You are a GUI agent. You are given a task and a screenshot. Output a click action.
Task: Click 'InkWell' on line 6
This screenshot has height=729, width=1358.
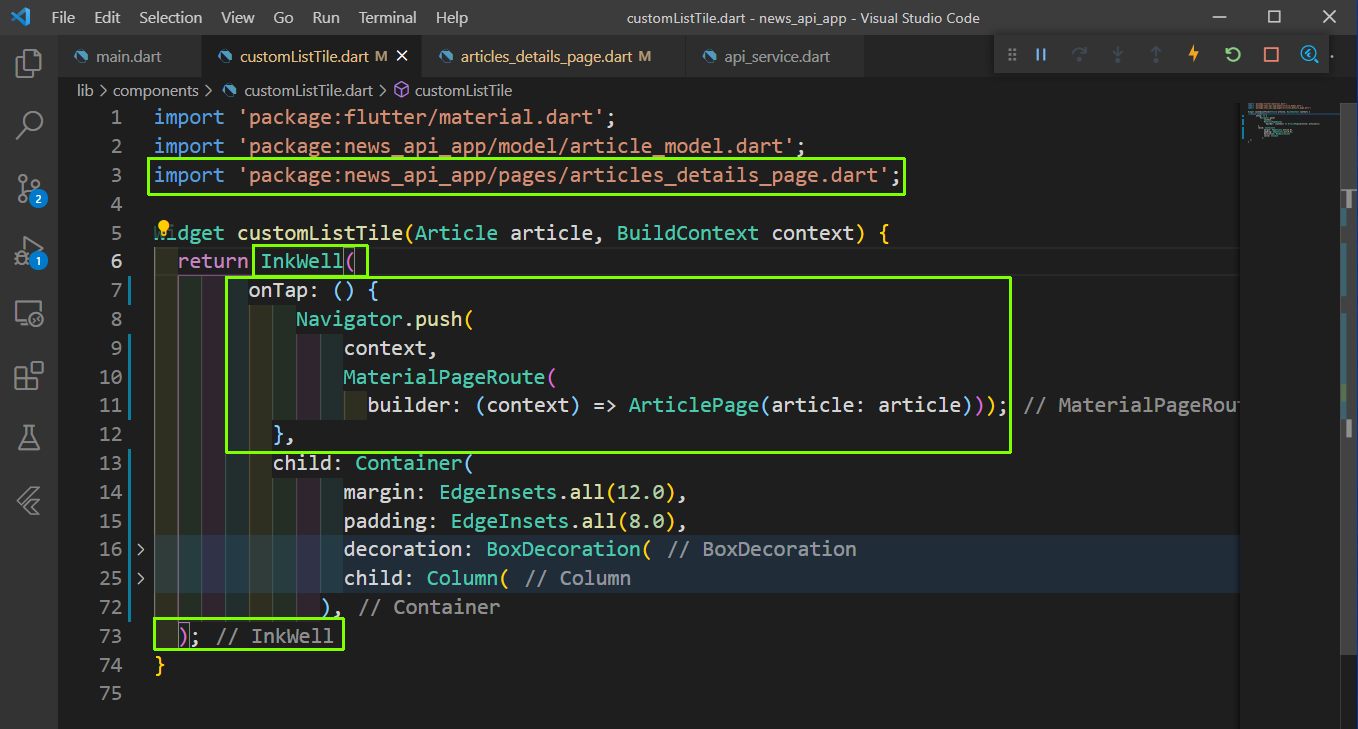coord(302,262)
